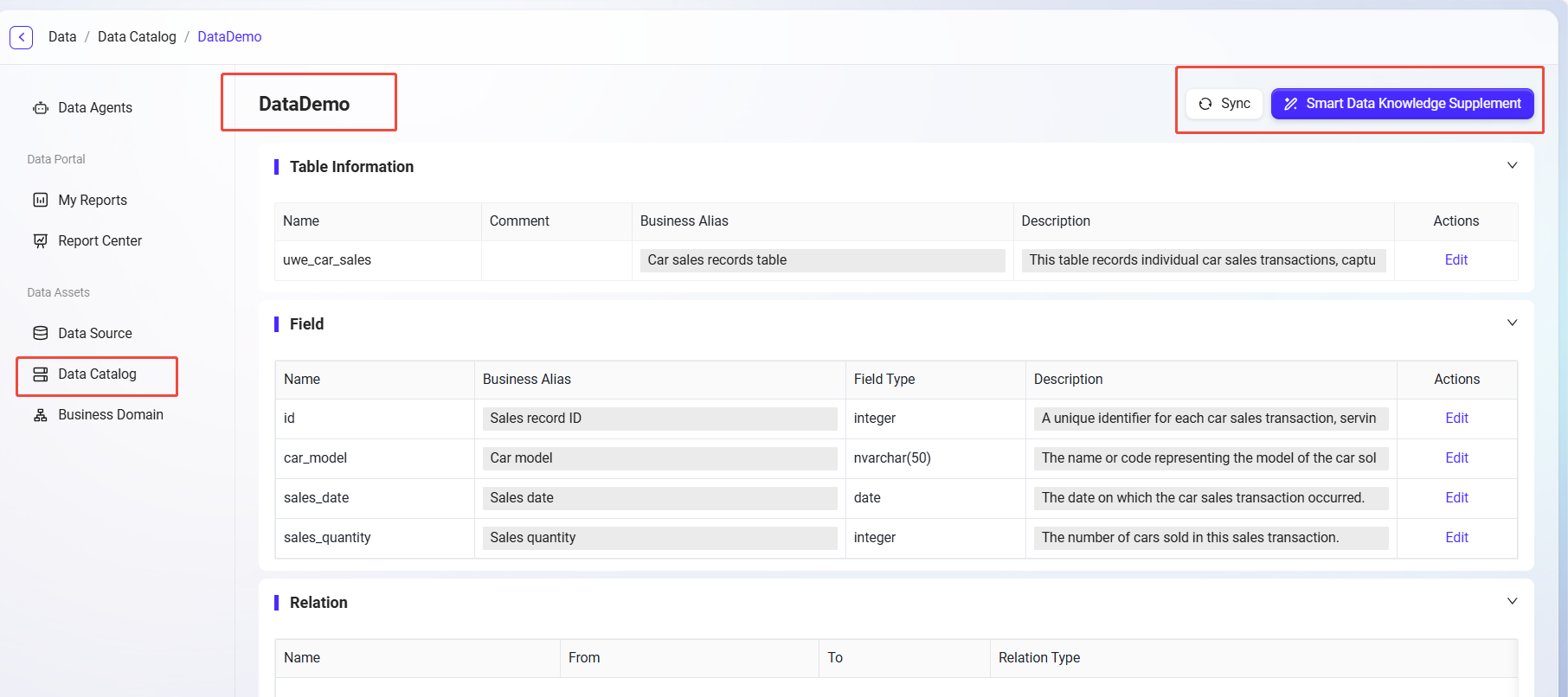Click the back arrow icon in breadcrumb
Image resolution: width=1568 pixels, height=697 pixels.
(22, 37)
